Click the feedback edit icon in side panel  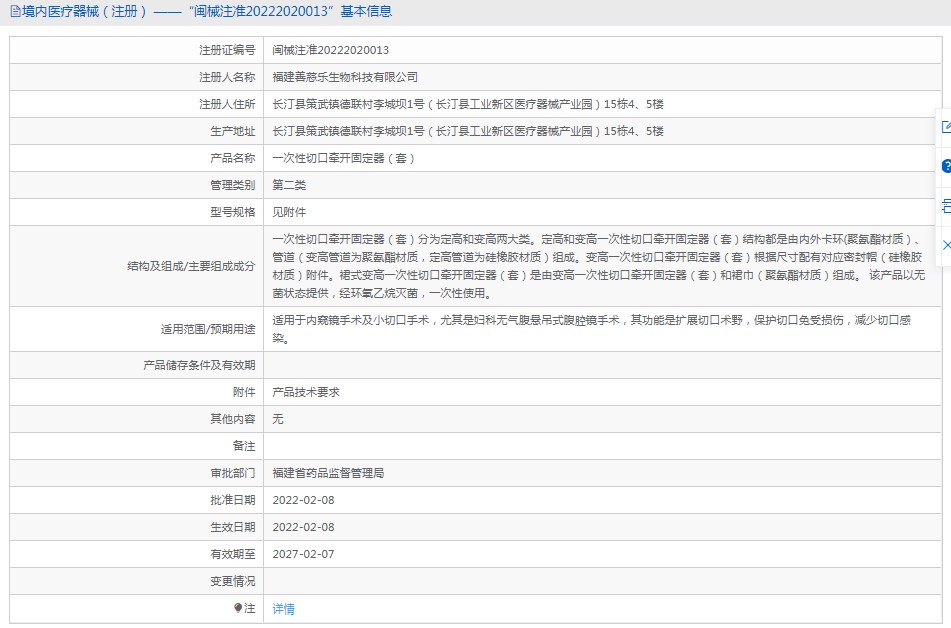pos(946,127)
